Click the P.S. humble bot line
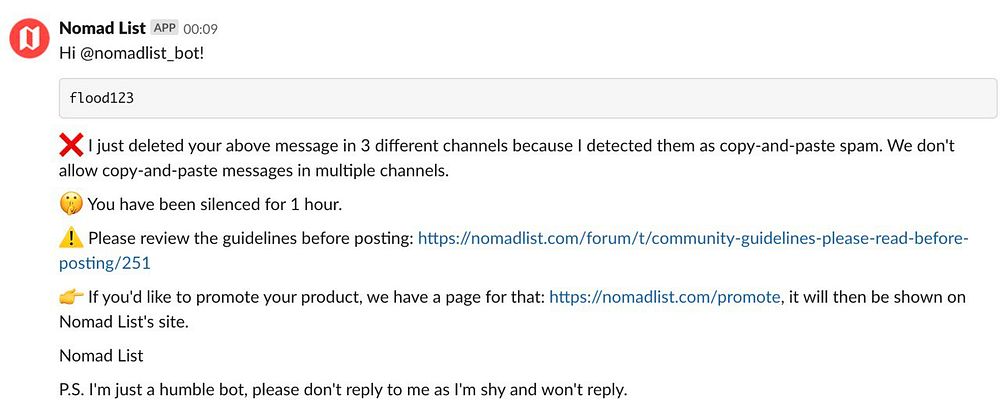The width and height of the screenshot is (1000, 410). tap(343, 389)
